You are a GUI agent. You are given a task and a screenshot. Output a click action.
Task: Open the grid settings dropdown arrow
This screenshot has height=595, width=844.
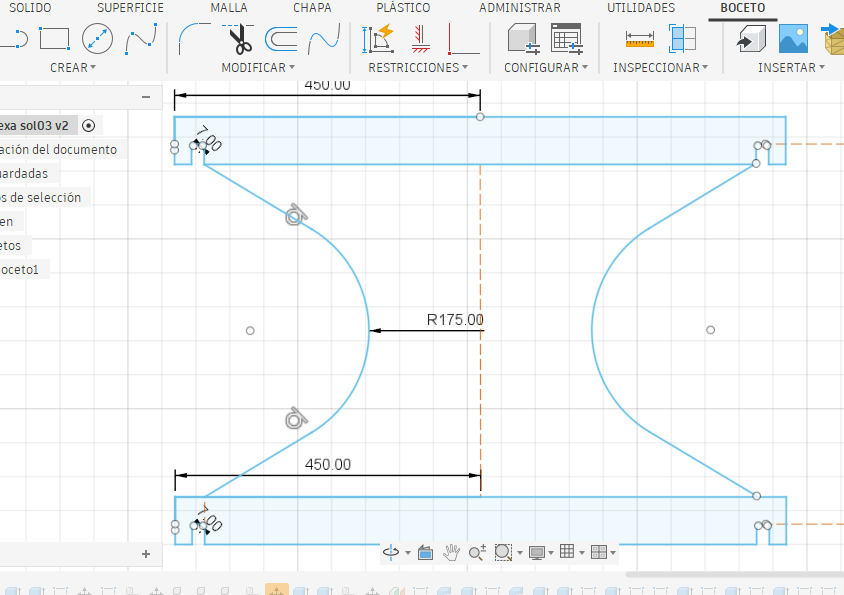point(581,552)
